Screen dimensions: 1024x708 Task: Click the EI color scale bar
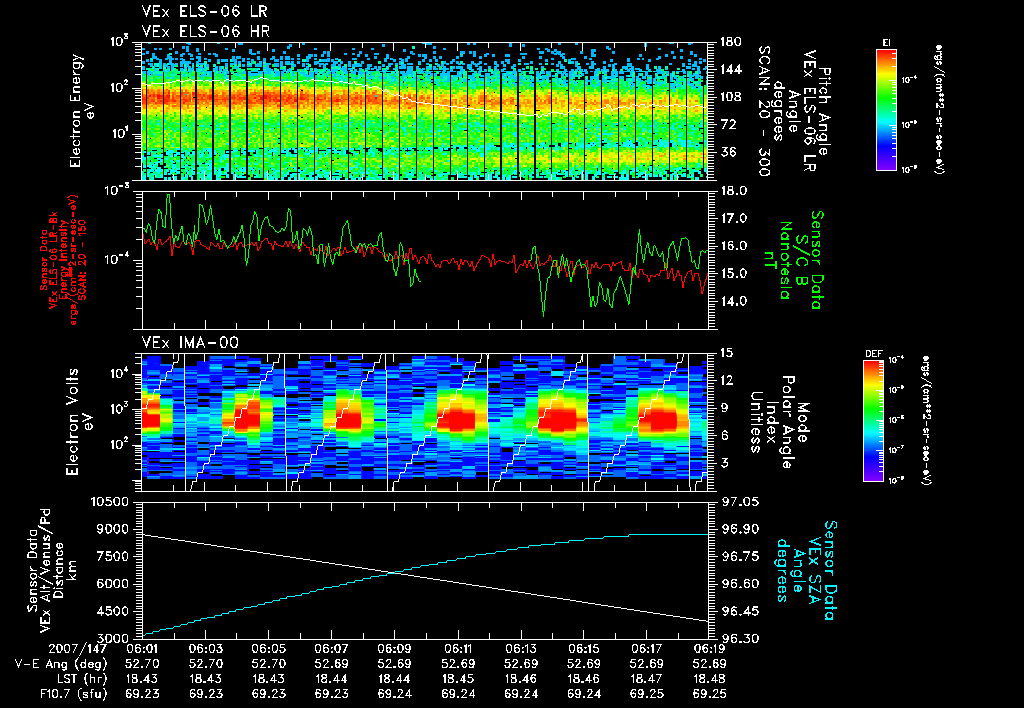pyautogui.click(x=886, y=110)
